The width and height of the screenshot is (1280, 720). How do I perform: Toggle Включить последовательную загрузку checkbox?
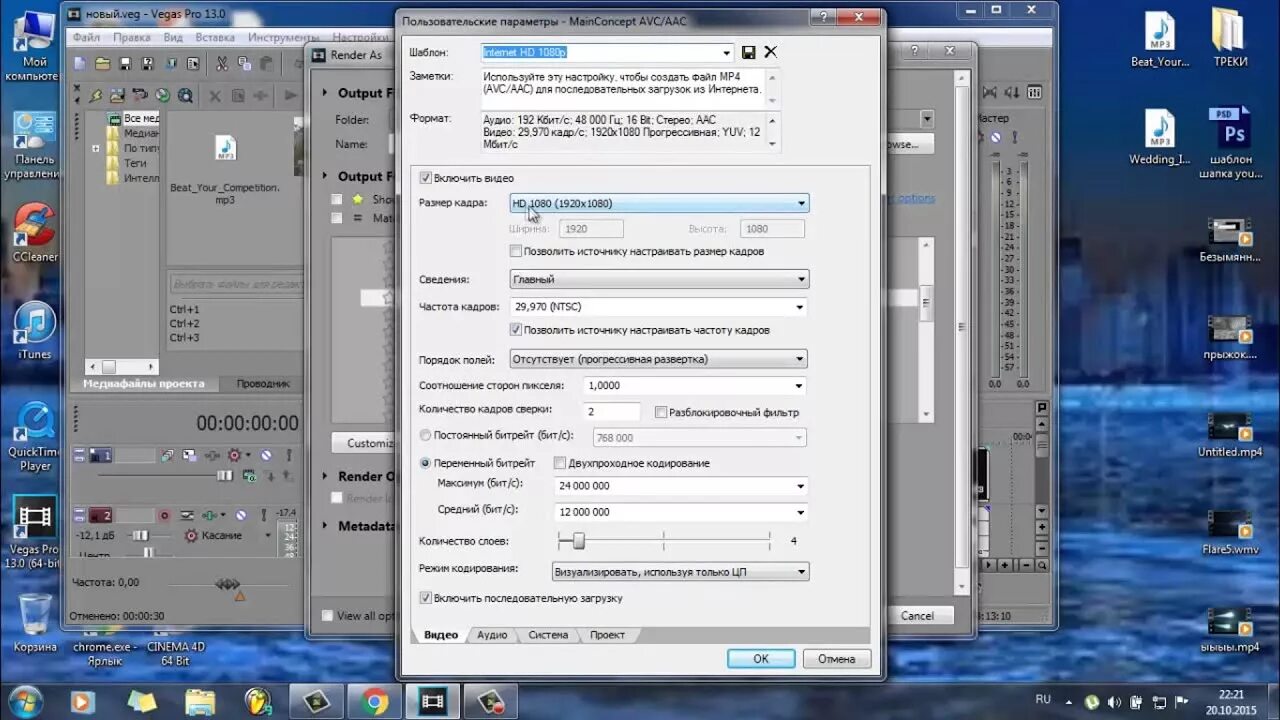tap(426, 598)
